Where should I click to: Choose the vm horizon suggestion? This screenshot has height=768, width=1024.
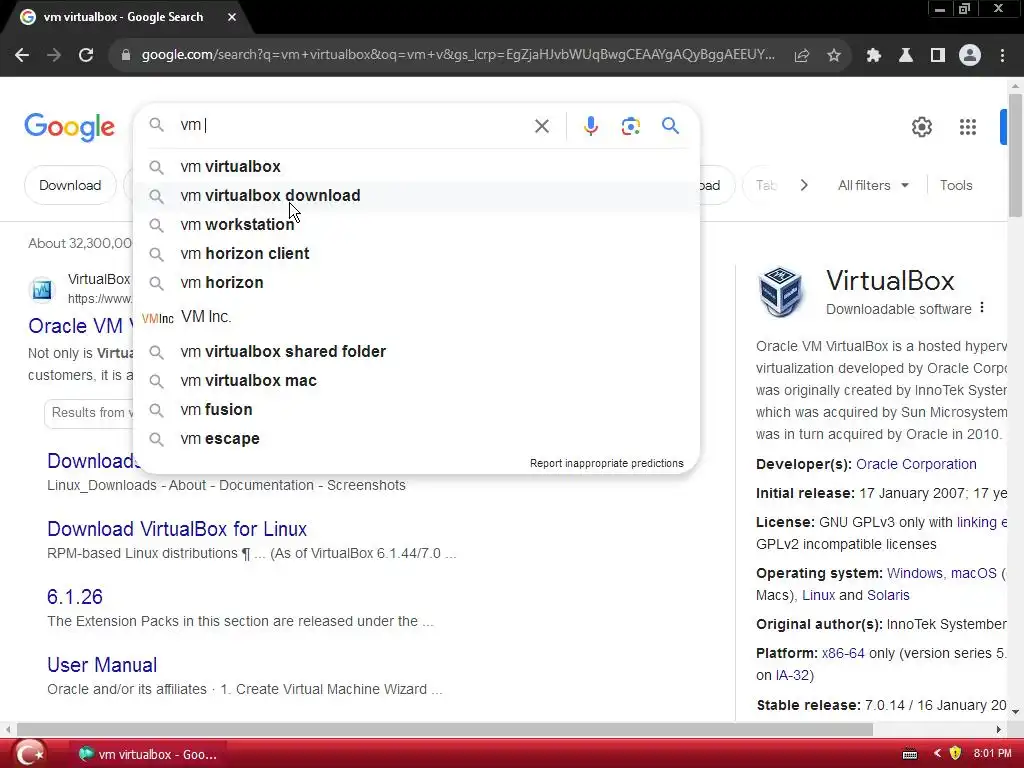click(416, 283)
